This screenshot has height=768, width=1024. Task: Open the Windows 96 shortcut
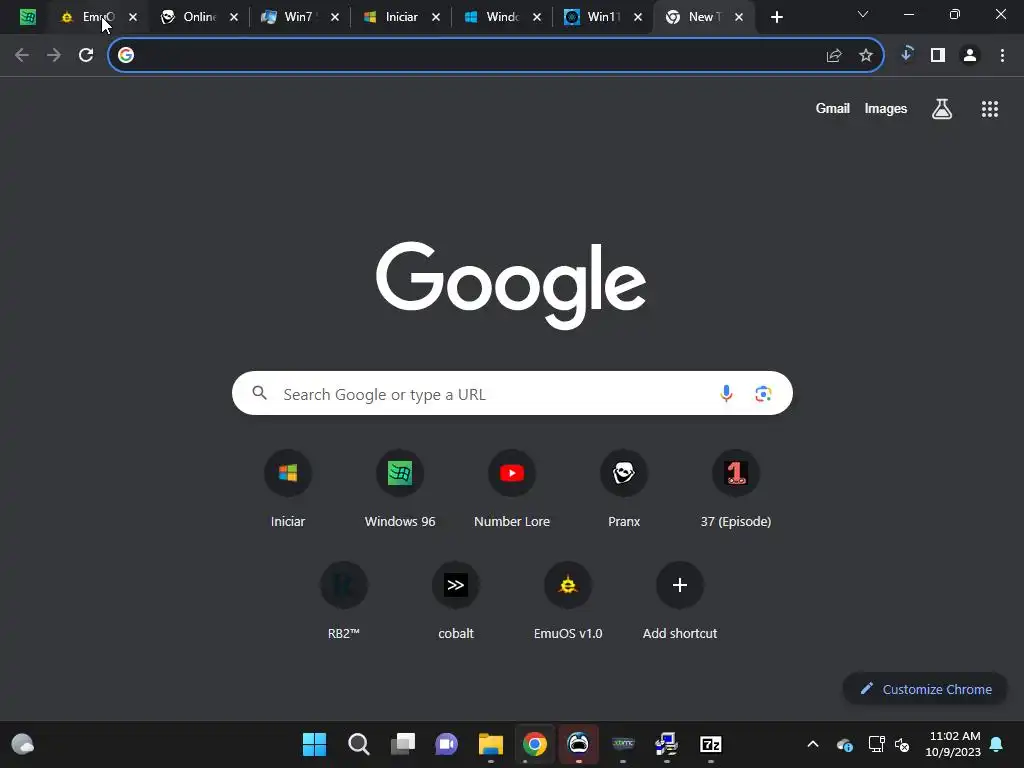pyautogui.click(x=400, y=473)
